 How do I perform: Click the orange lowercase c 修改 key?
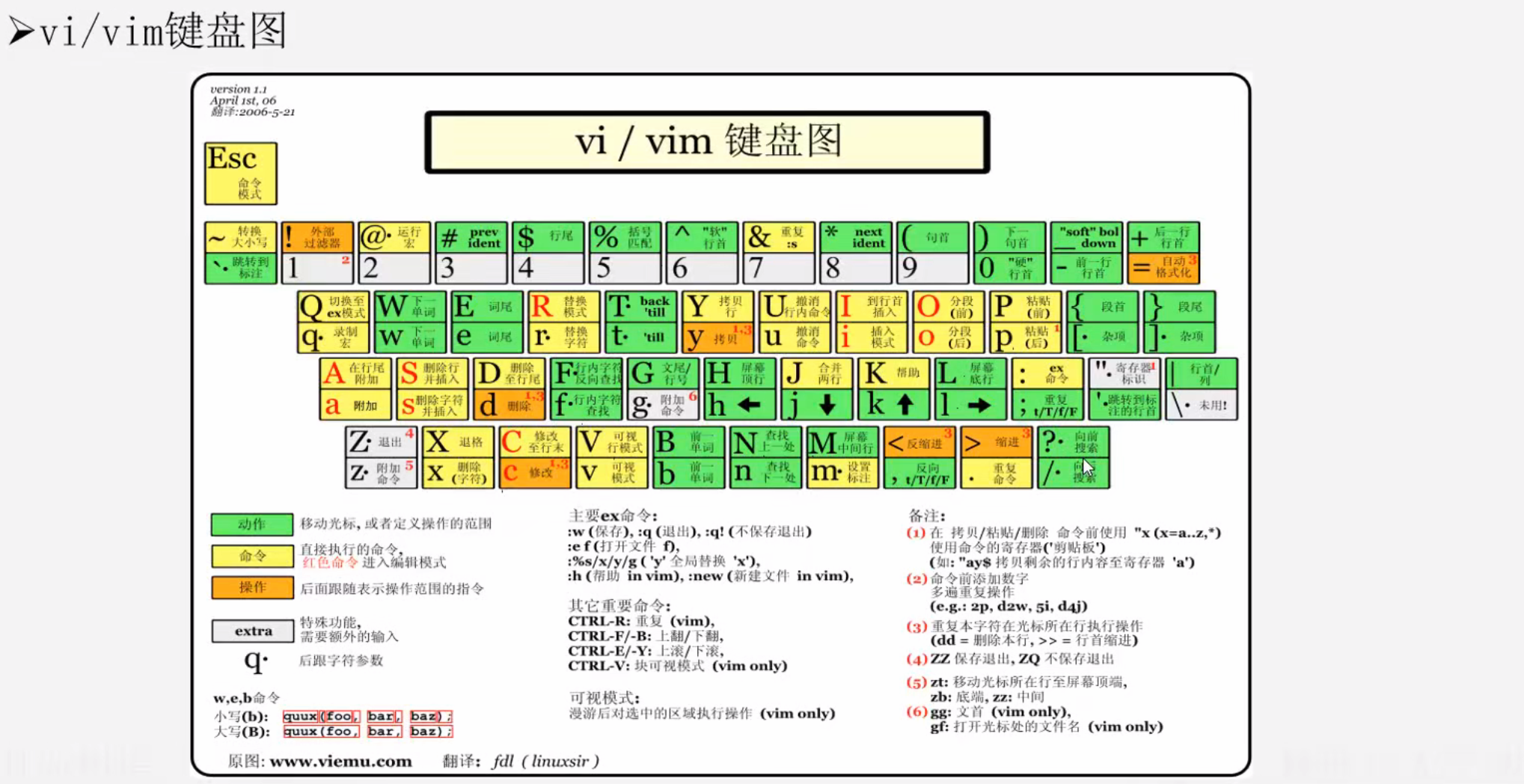click(x=535, y=473)
